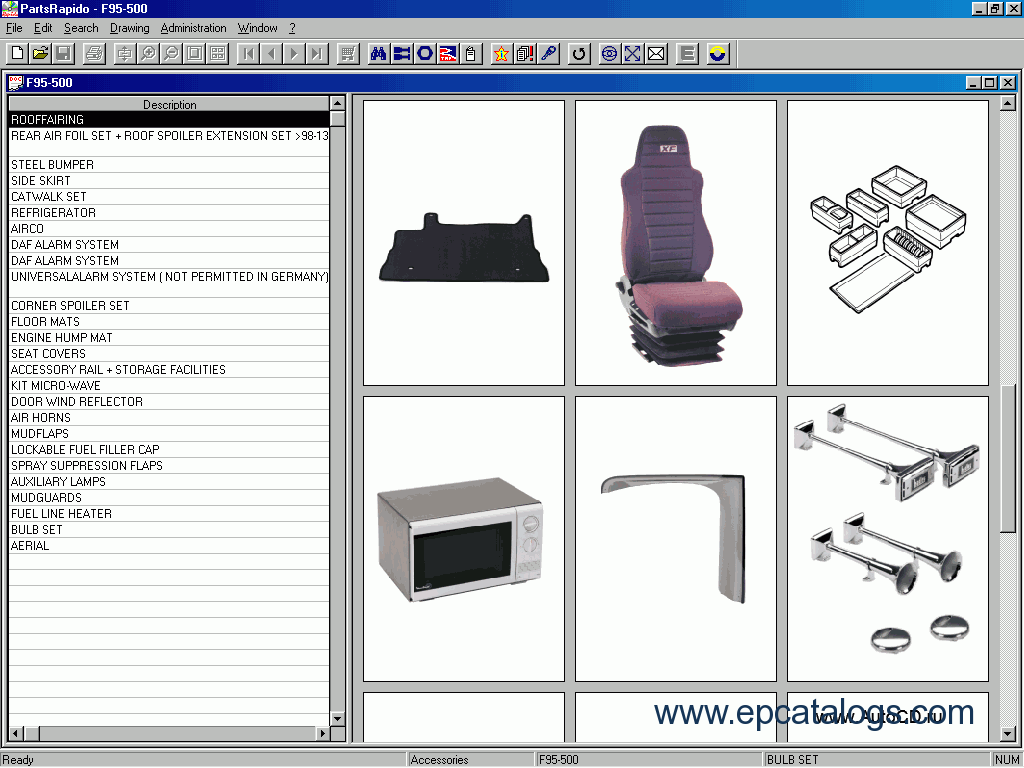Open the Drawing menu

[129, 28]
